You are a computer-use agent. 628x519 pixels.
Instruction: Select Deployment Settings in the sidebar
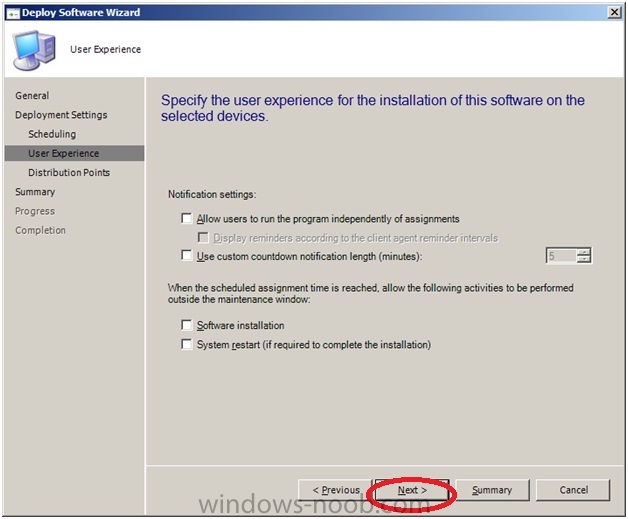(x=61, y=115)
